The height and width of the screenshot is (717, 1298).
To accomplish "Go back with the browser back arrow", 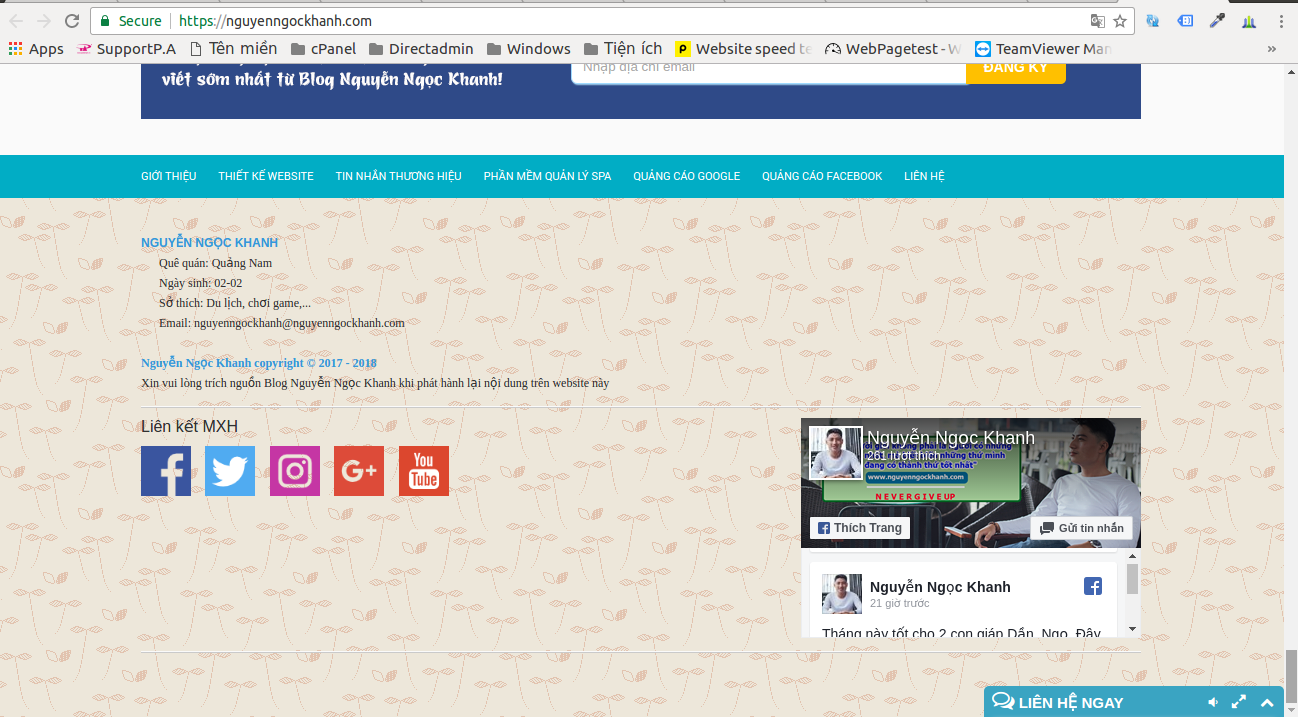I will click(x=16, y=21).
